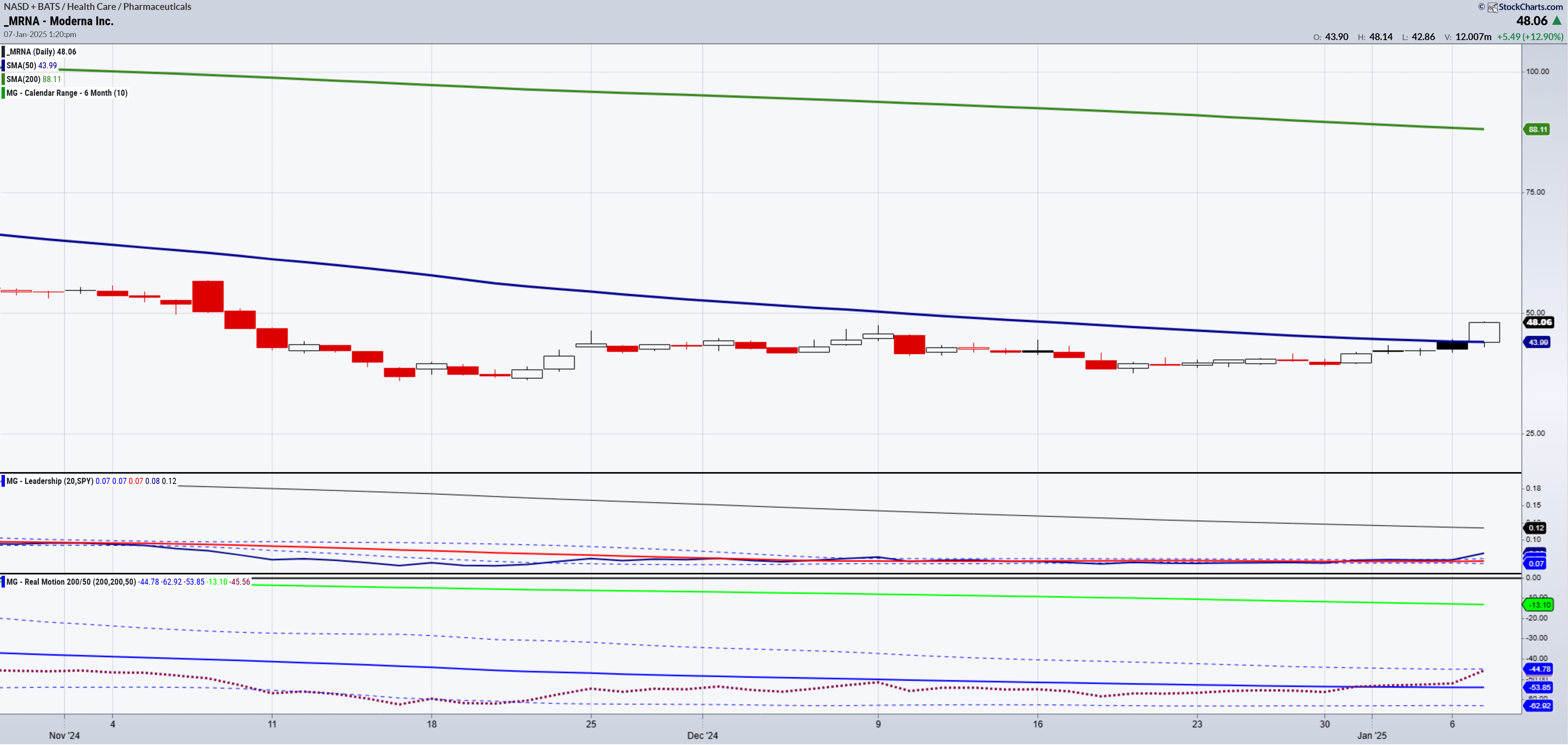This screenshot has width=1568, height=745.
Task: Click the date label 30 on time axis
Action: (x=1325, y=724)
